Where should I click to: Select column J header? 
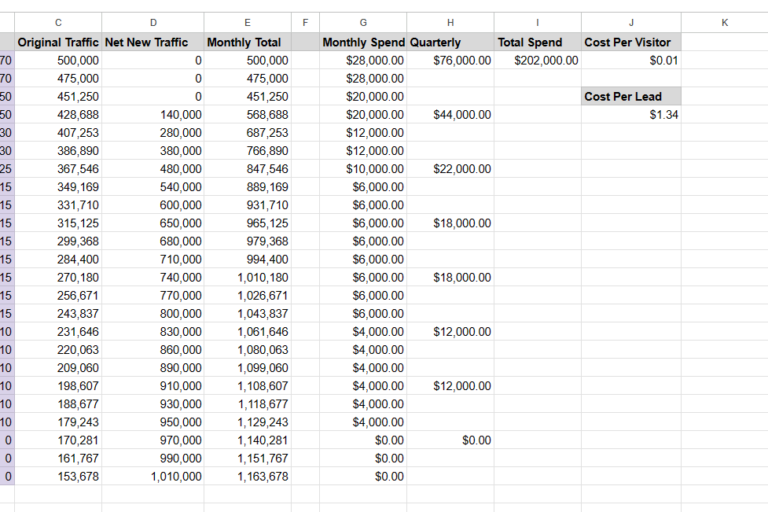tap(631, 22)
